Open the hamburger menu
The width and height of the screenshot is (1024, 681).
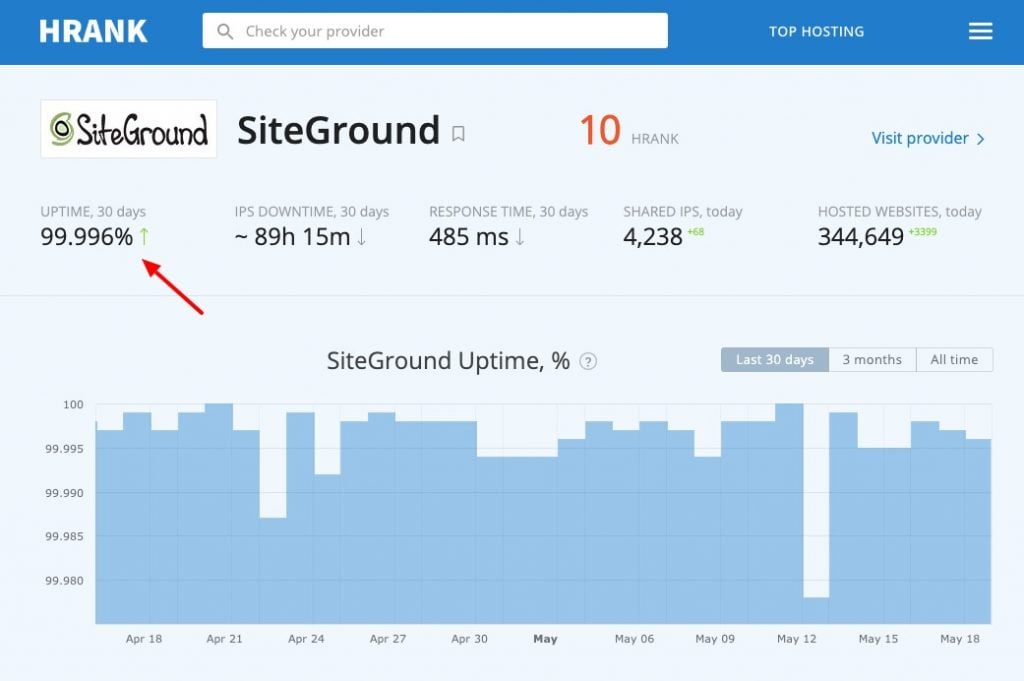click(x=980, y=31)
